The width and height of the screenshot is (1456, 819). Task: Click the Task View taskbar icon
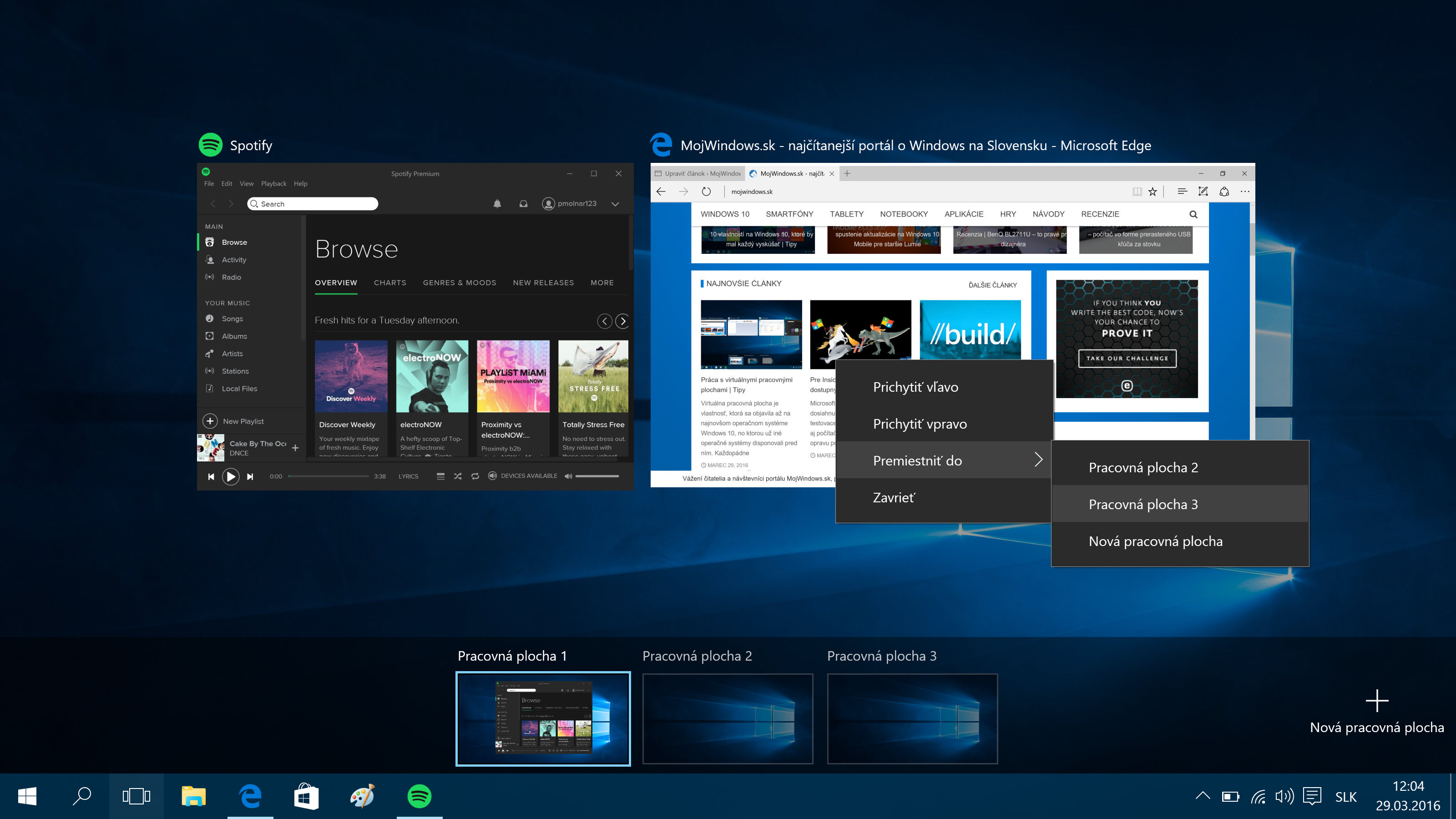(x=136, y=796)
